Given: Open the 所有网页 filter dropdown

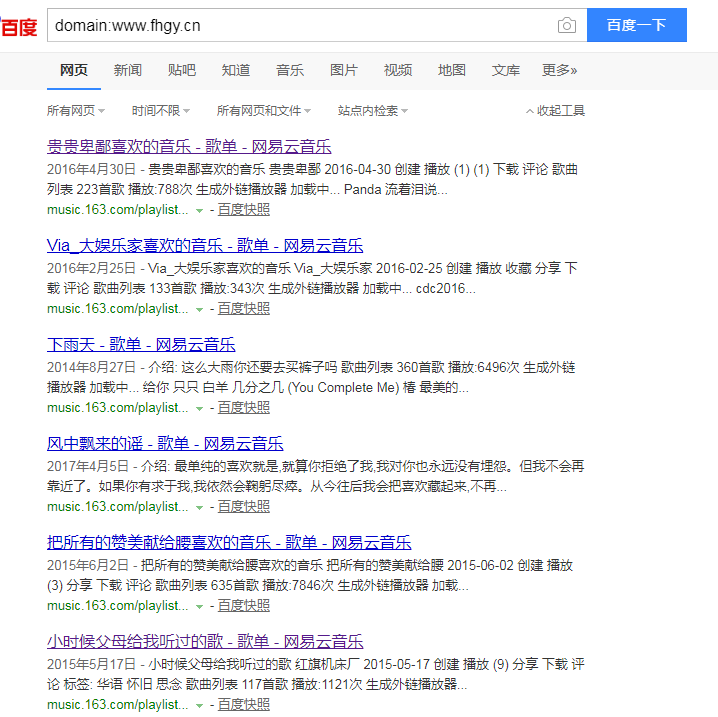Looking at the screenshot, I should coord(76,111).
